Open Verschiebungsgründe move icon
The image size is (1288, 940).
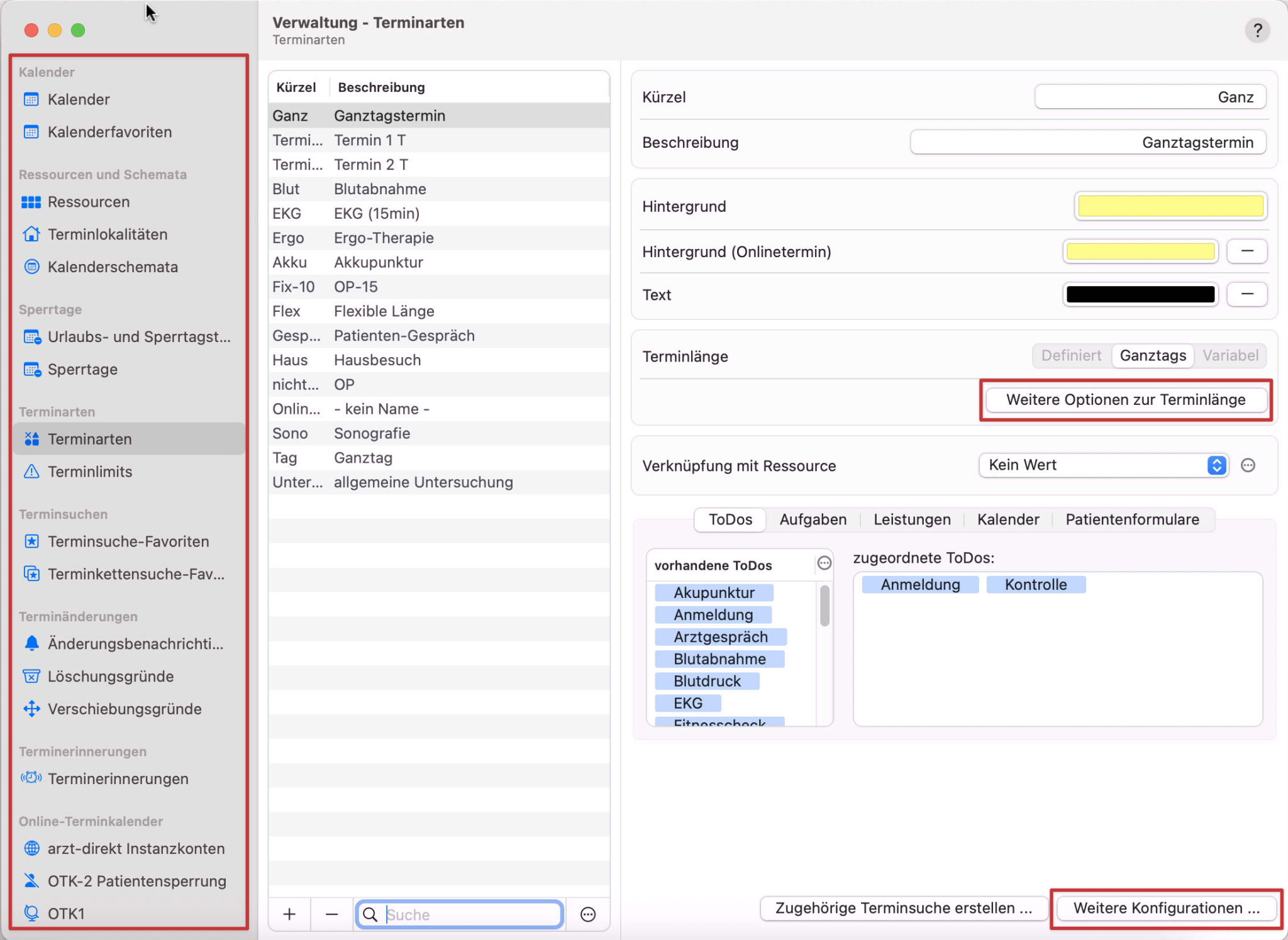pyautogui.click(x=31, y=709)
